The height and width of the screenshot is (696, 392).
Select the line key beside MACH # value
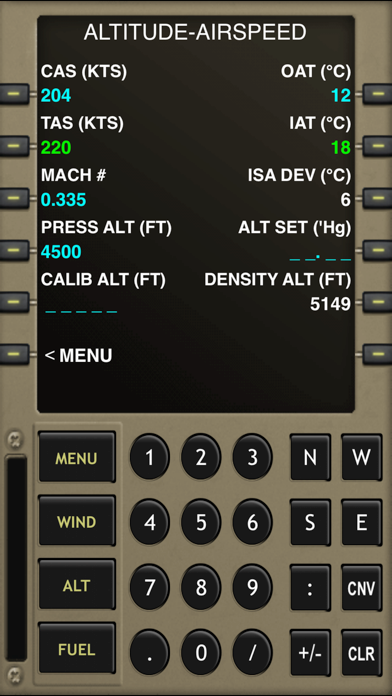point(14,198)
